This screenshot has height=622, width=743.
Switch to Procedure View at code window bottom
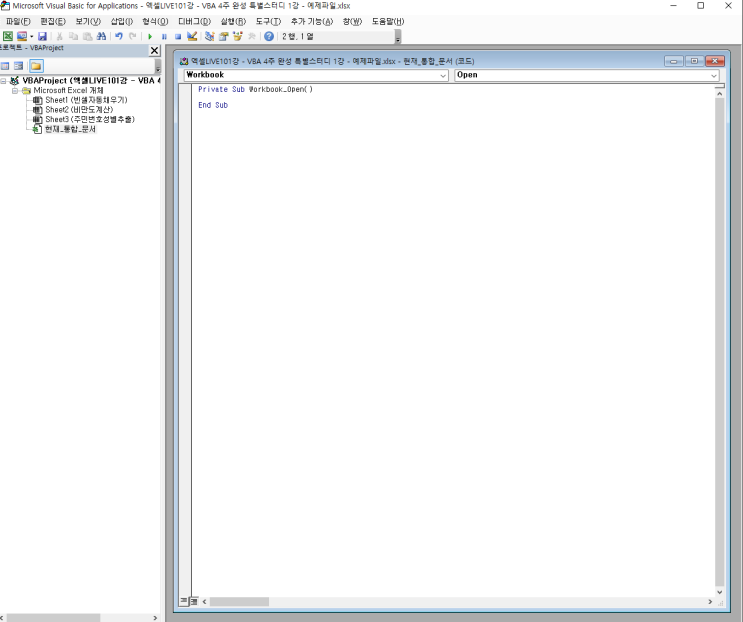183,600
